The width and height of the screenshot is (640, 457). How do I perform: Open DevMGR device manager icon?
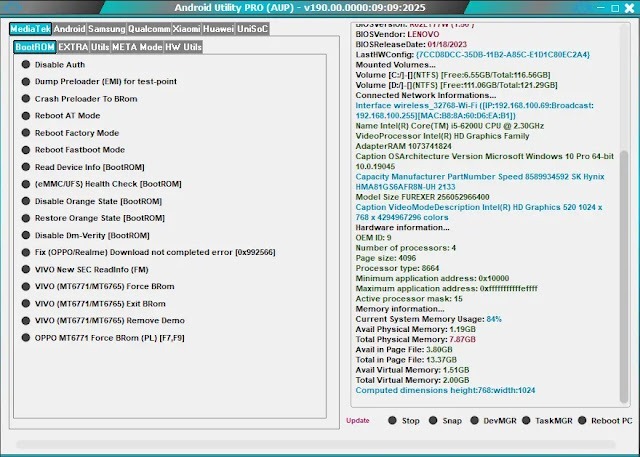477,421
